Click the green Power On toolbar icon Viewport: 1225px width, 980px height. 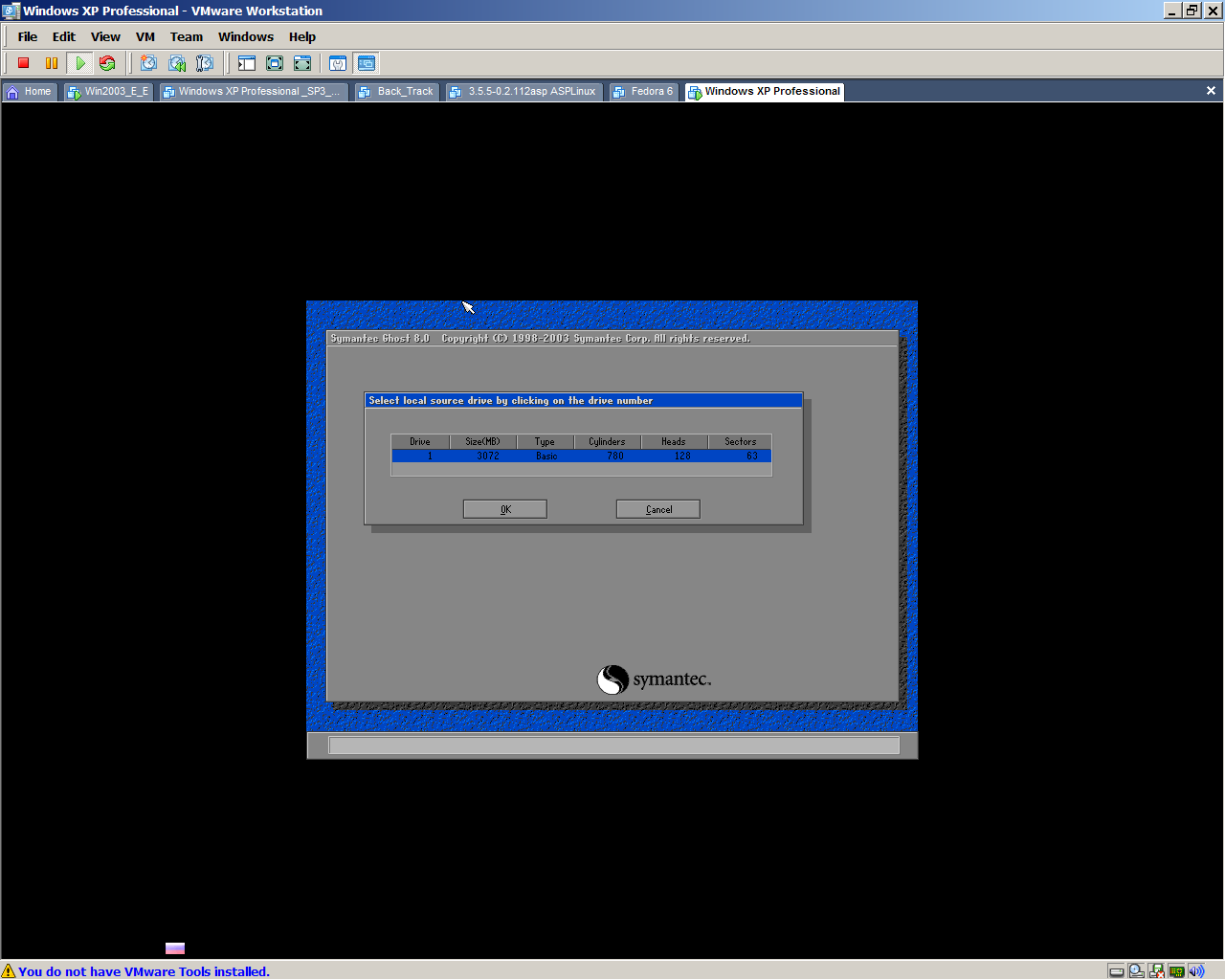pyautogui.click(x=80, y=63)
